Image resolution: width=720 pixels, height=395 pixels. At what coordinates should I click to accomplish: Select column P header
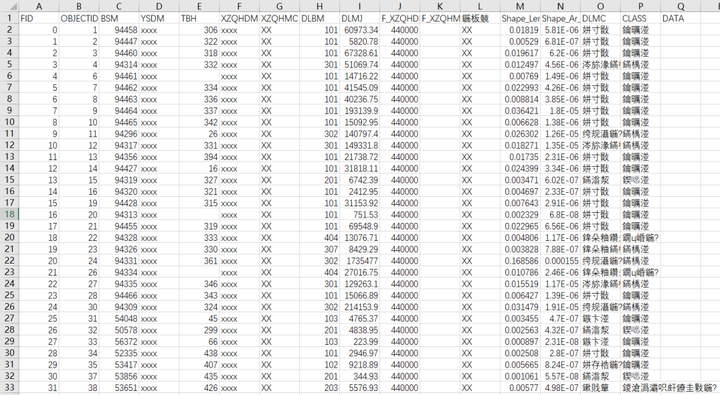point(641,6)
